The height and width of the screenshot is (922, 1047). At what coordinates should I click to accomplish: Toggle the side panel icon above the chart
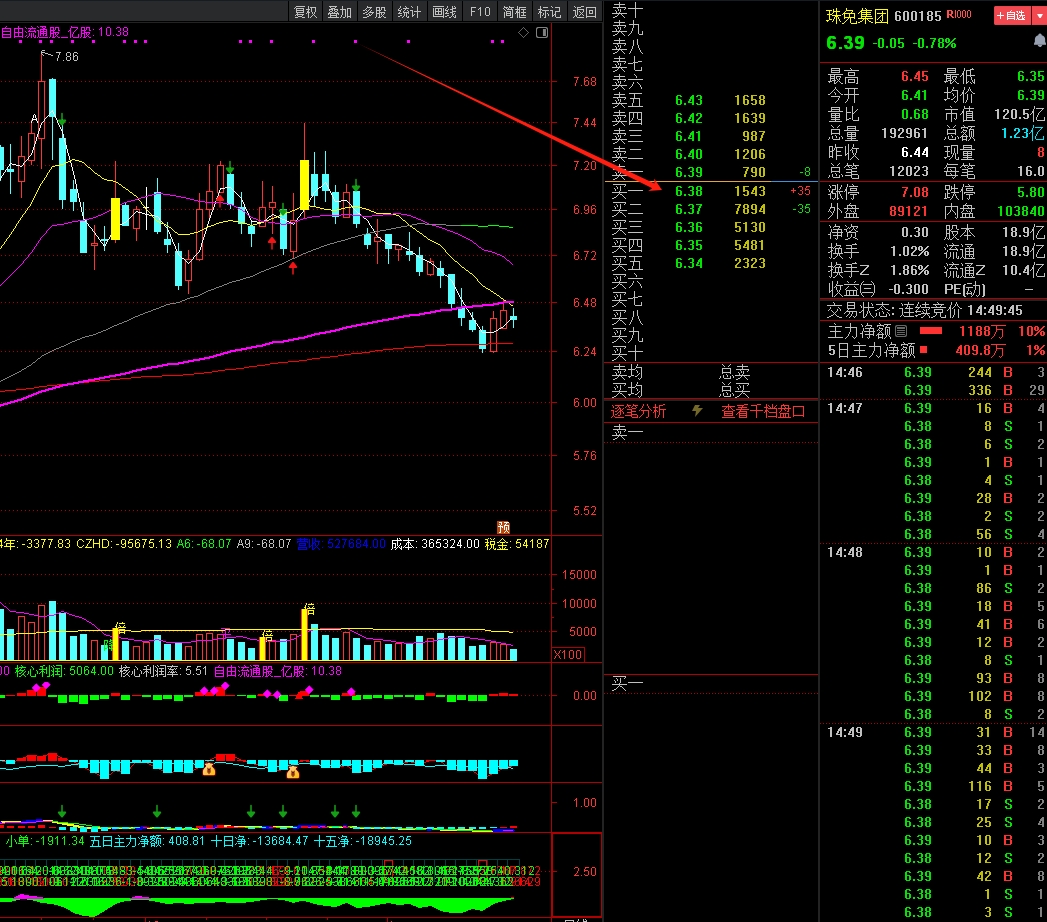pyautogui.click(x=542, y=32)
